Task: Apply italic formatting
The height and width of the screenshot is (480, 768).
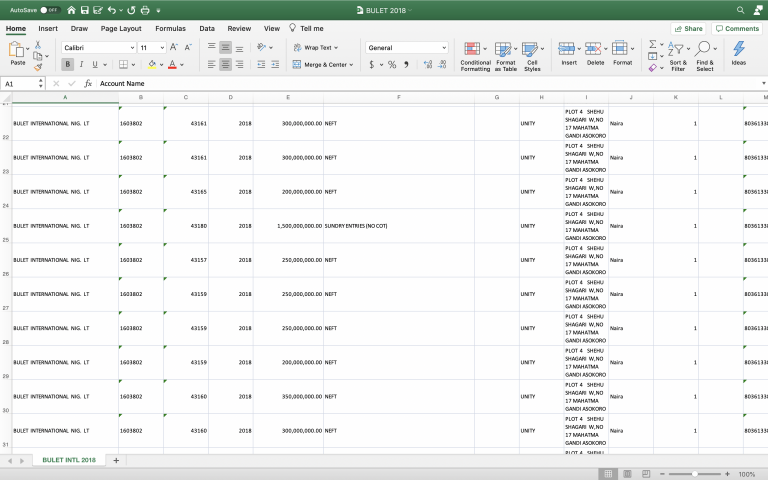Action: (x=81, y=64)
